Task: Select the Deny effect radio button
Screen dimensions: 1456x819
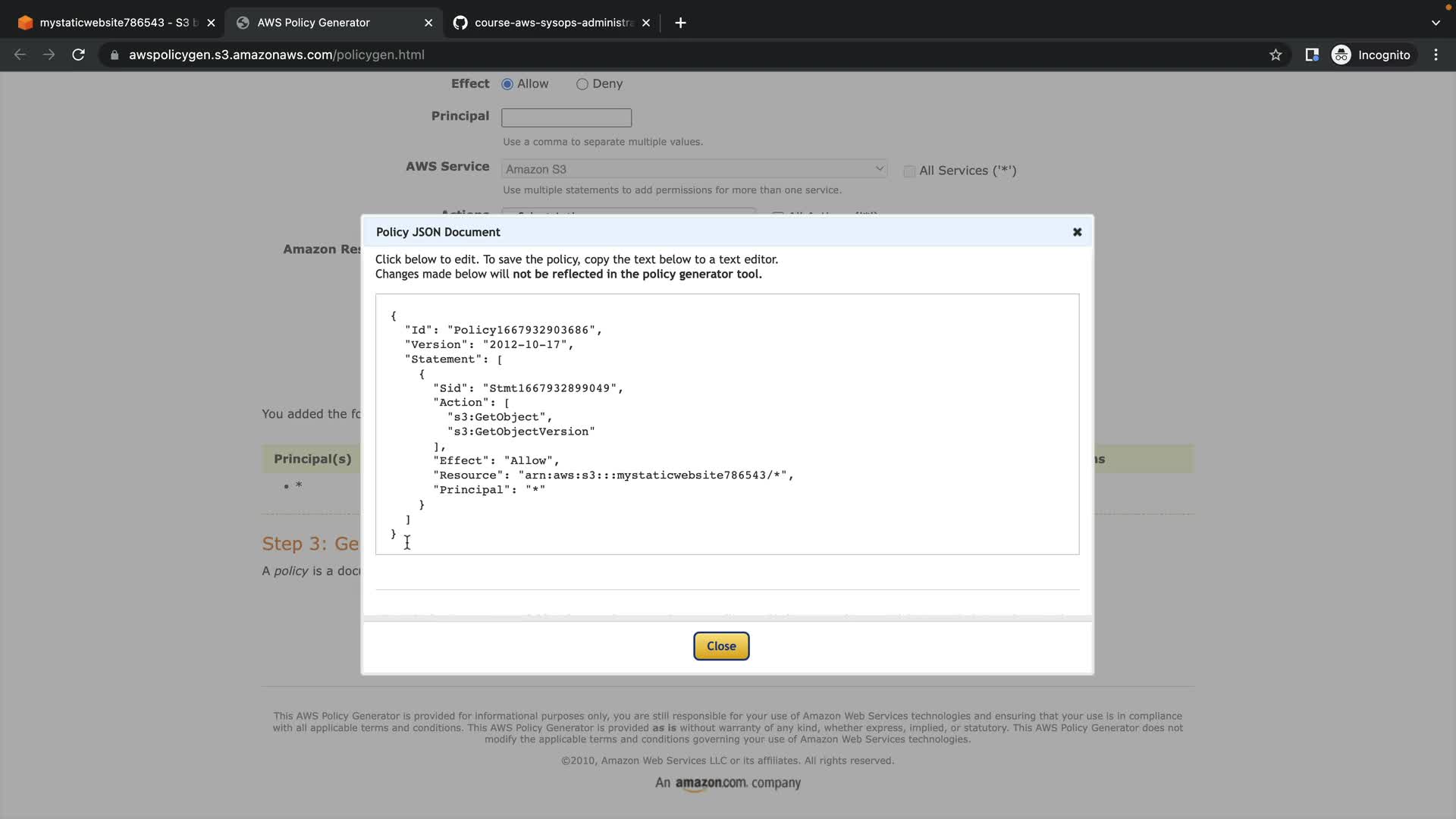Action: (582, 84)
